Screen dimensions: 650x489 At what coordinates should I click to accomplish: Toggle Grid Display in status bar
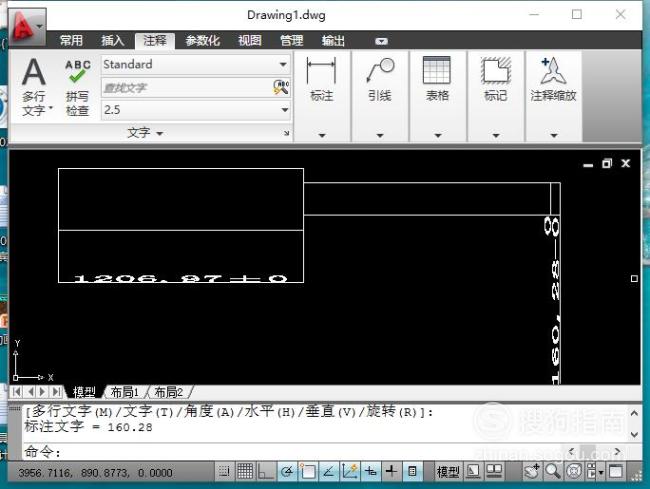(x=245, y=471)
